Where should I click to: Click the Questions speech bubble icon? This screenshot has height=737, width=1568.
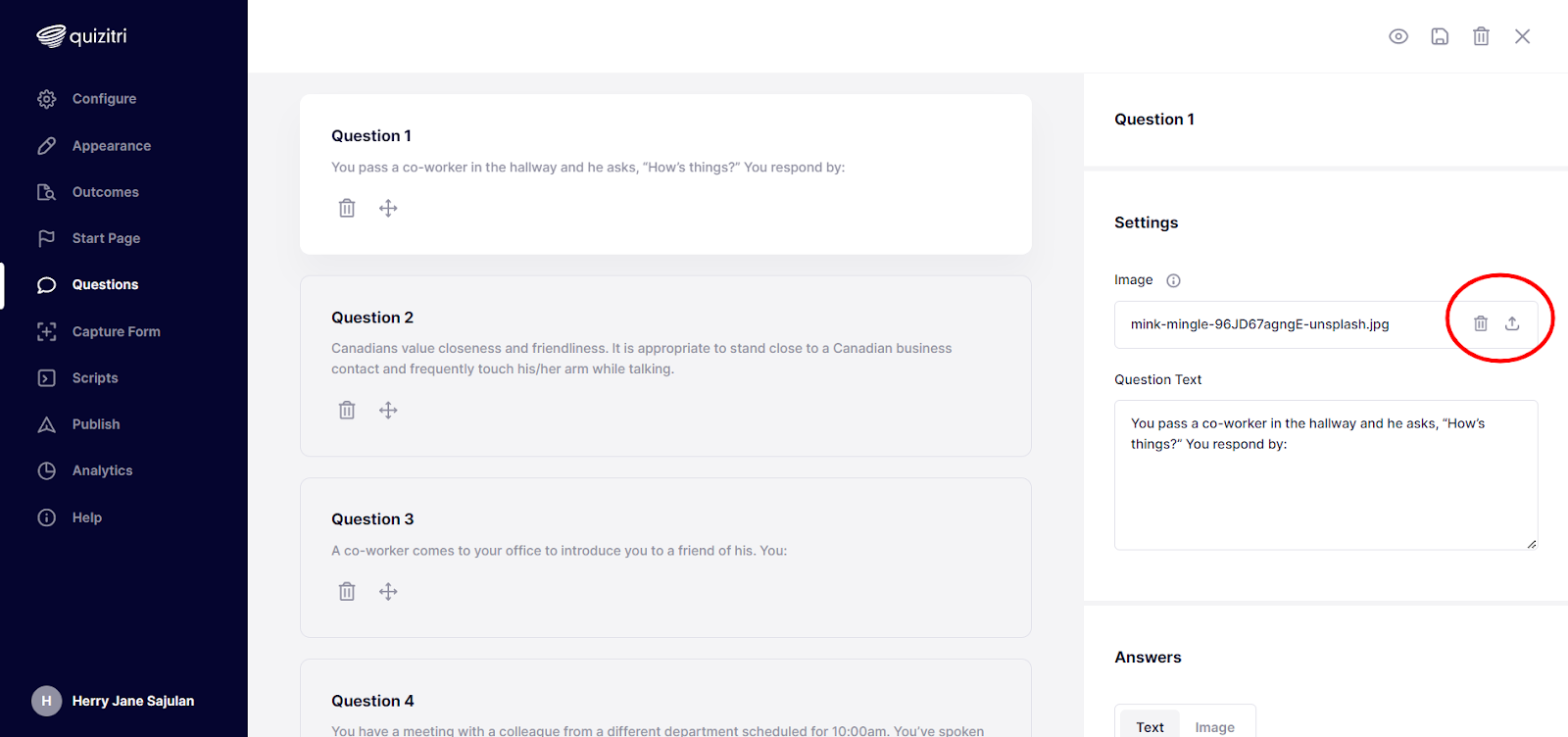46,285
